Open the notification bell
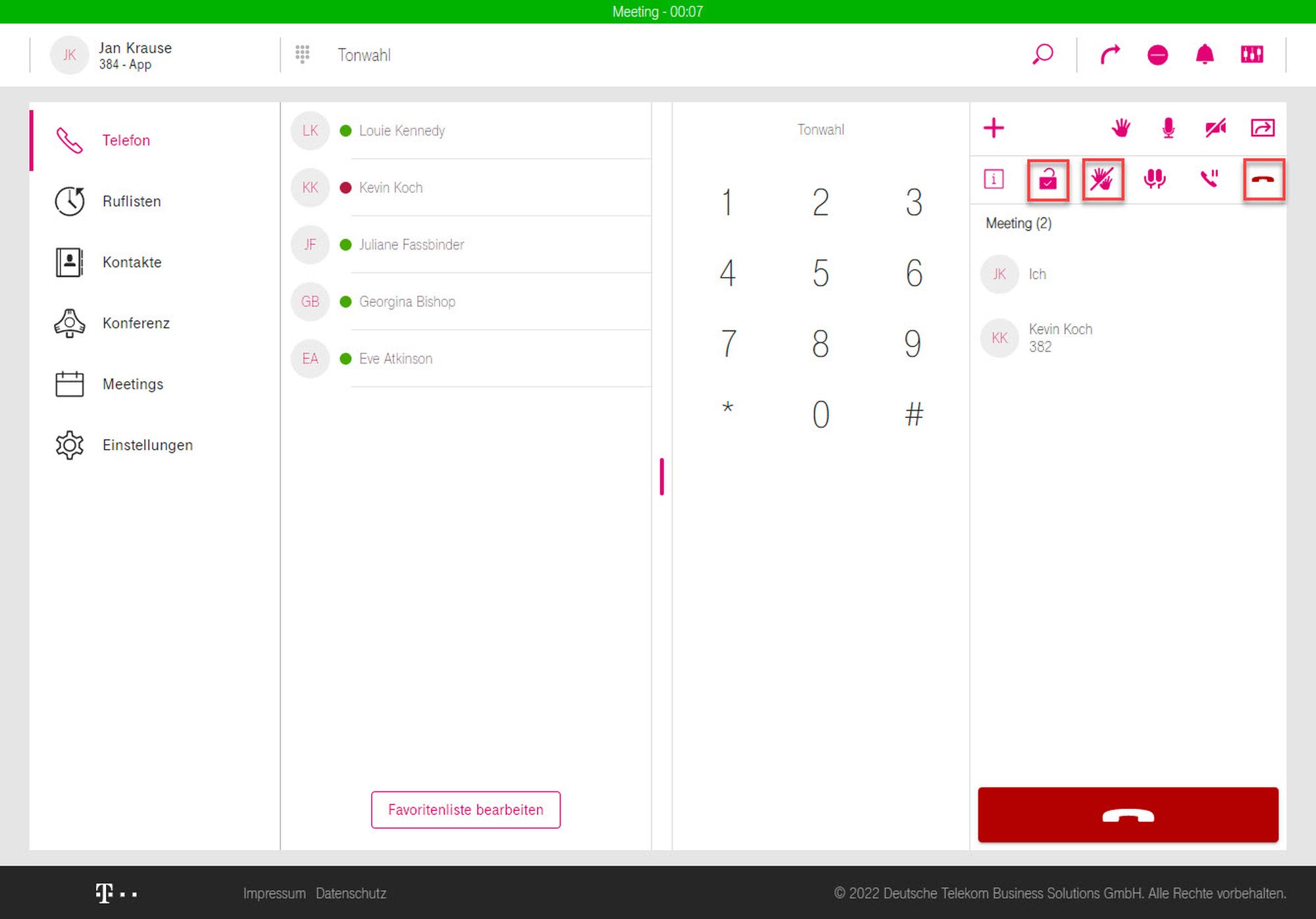This screenshot has height=919, width=1316. (1205, 55)
